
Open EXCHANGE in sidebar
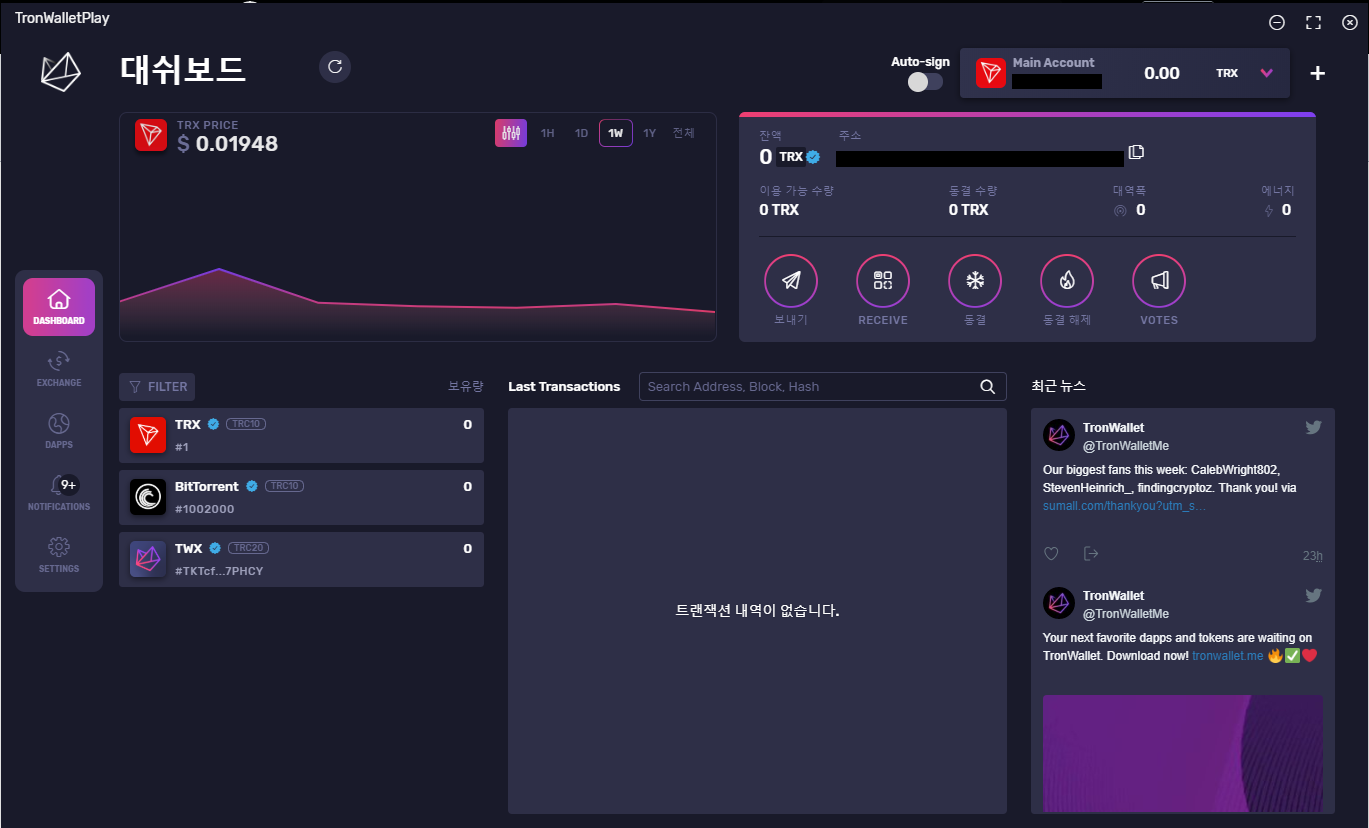click(59, 369)
